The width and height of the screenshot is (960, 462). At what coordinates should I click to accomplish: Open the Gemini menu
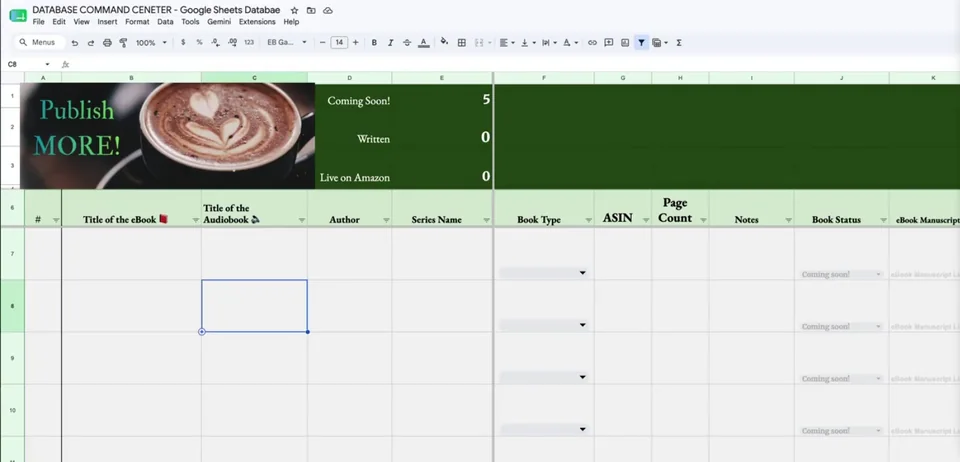pyautogui.click(x=219, y=21)
